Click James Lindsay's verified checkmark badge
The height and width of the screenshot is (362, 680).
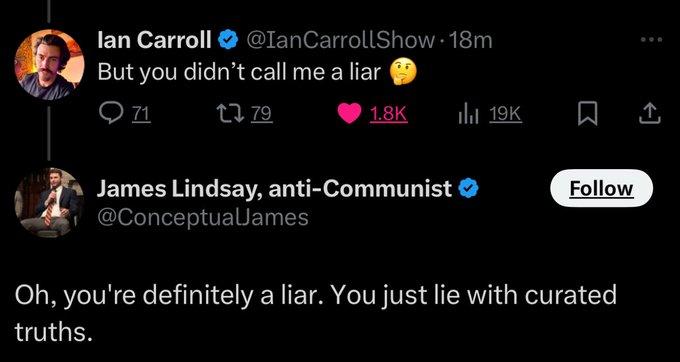click(468, 189)
